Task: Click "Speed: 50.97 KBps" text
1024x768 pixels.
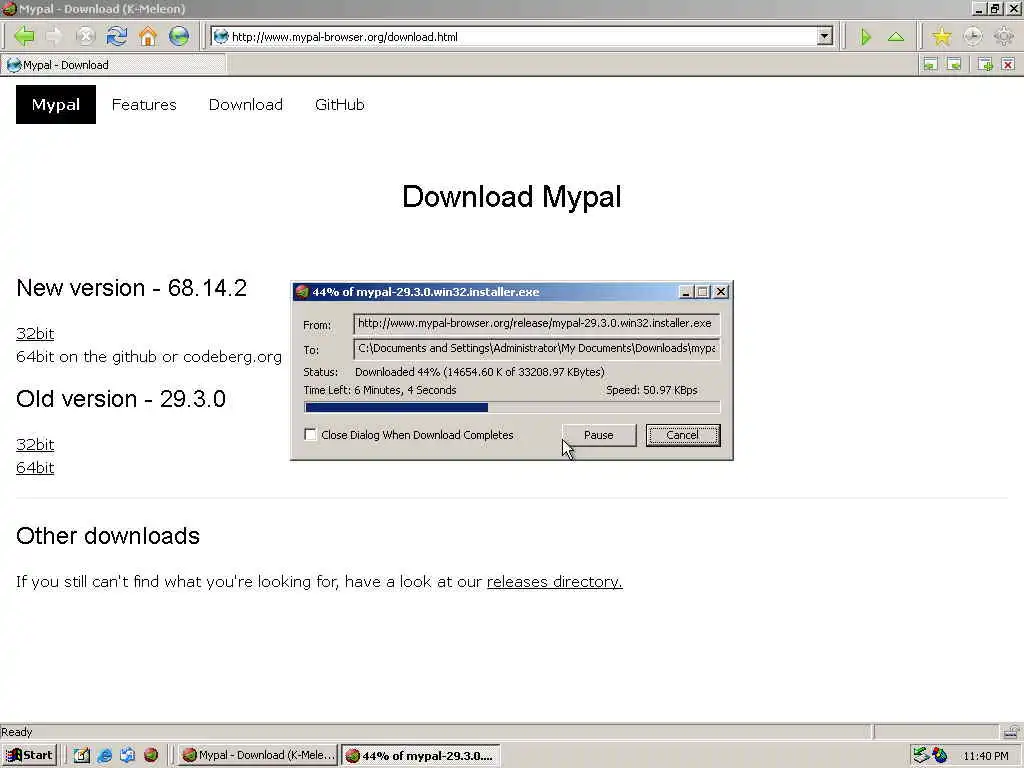Action: pos(652,390)
